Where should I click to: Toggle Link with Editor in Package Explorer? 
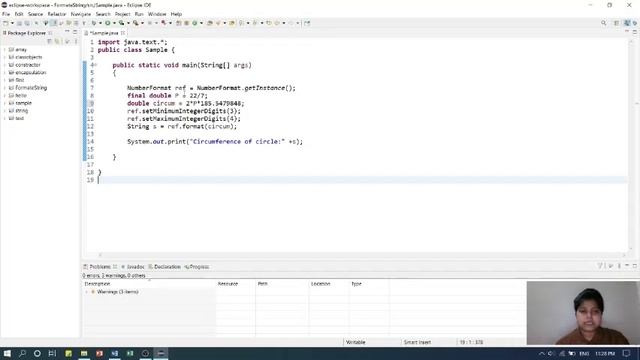point(58,41)
